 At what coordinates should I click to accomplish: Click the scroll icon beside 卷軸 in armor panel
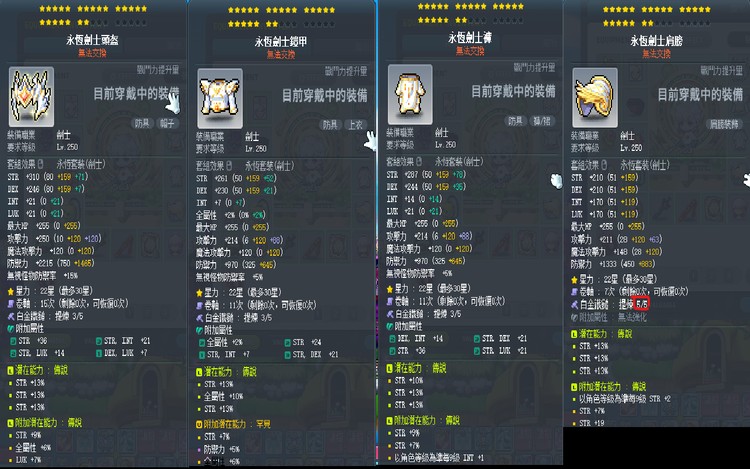tap(199, 305)
